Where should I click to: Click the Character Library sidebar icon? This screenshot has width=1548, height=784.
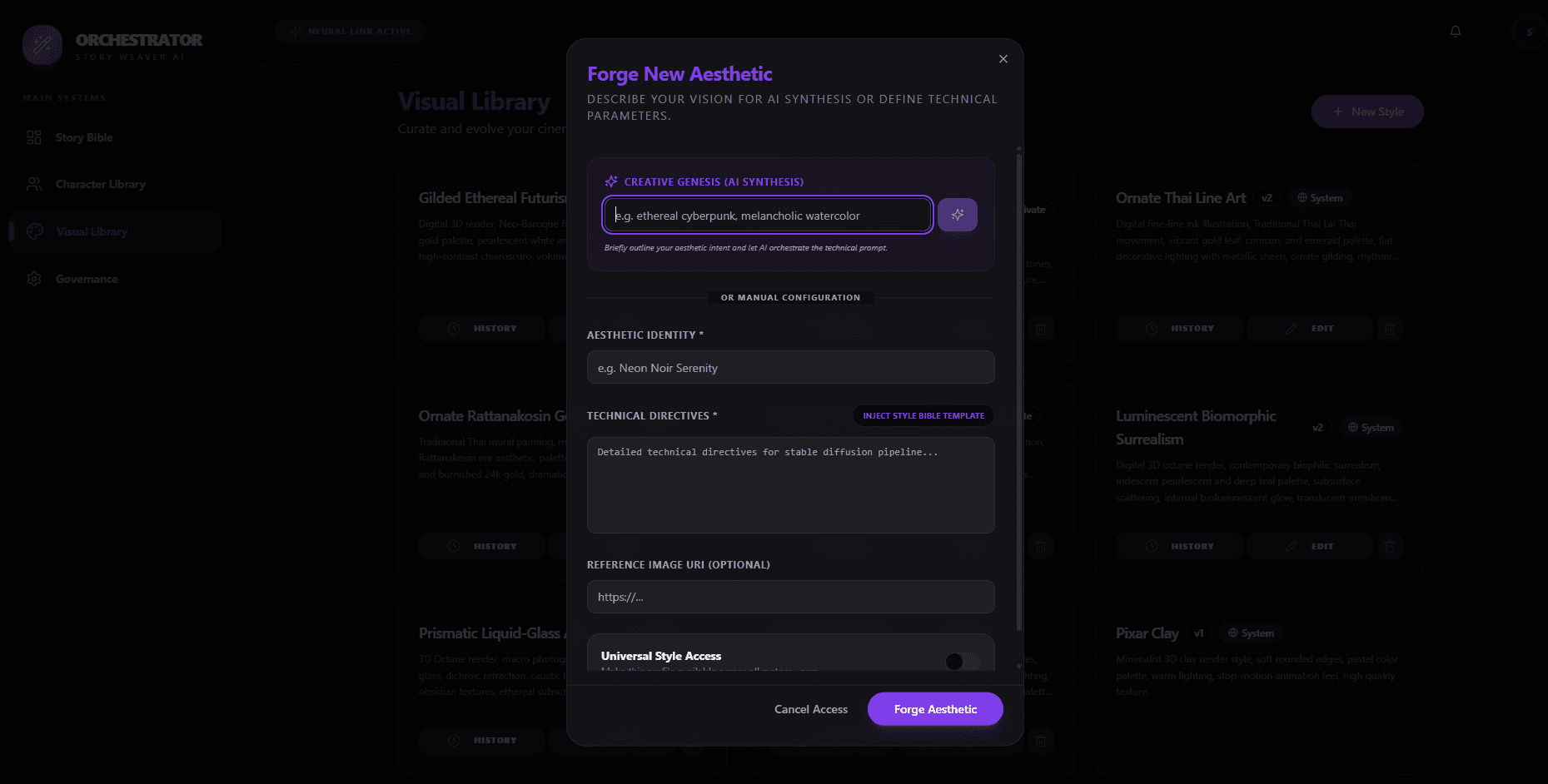[34, 184]
